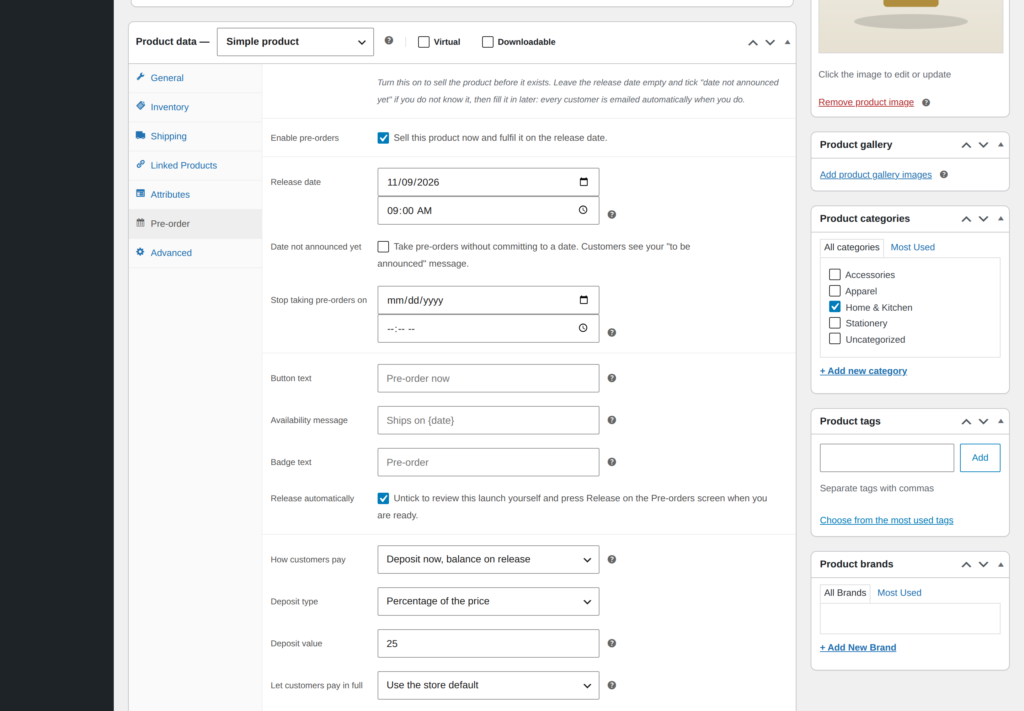
Task: Open clock picker for stop pre-orders time
Action: point(583,328)
